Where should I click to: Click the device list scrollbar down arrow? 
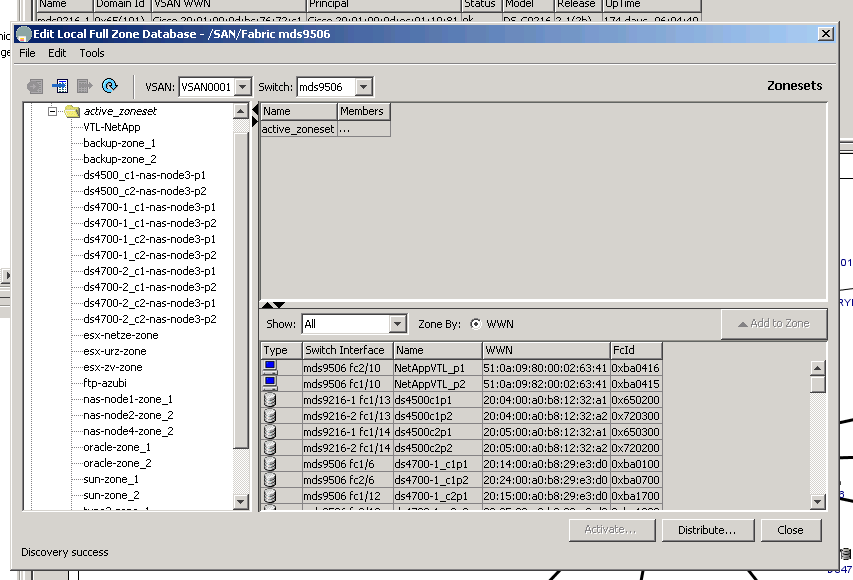[x=818, y=501]
